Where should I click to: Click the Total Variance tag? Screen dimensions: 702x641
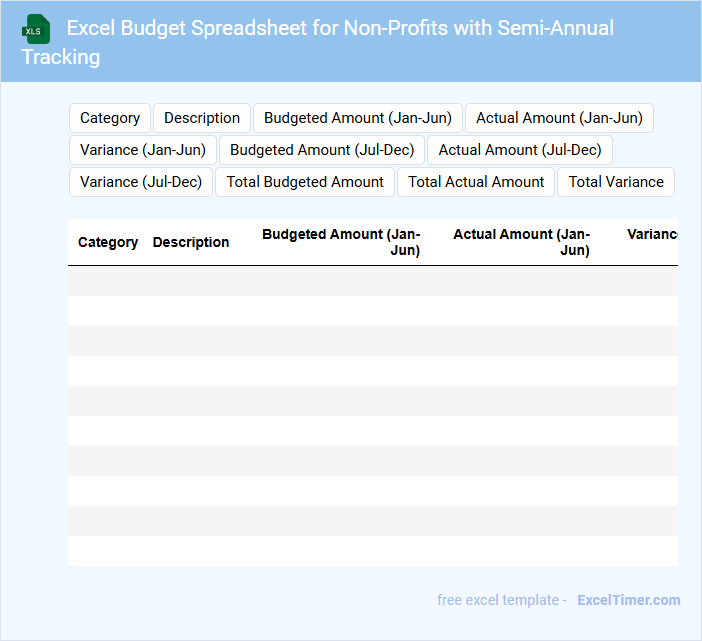click(616, 182)
